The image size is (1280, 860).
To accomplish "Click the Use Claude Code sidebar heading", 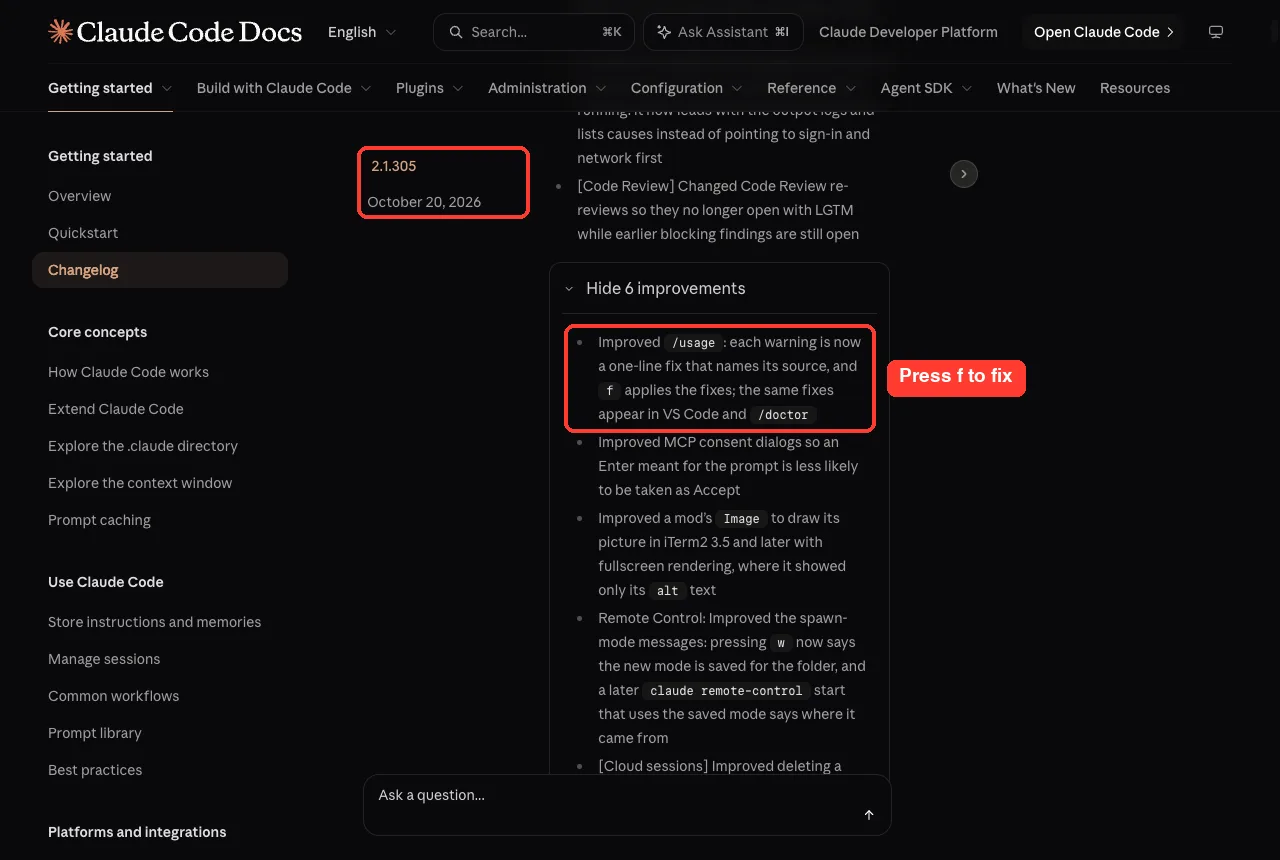I will coord(106,582).
